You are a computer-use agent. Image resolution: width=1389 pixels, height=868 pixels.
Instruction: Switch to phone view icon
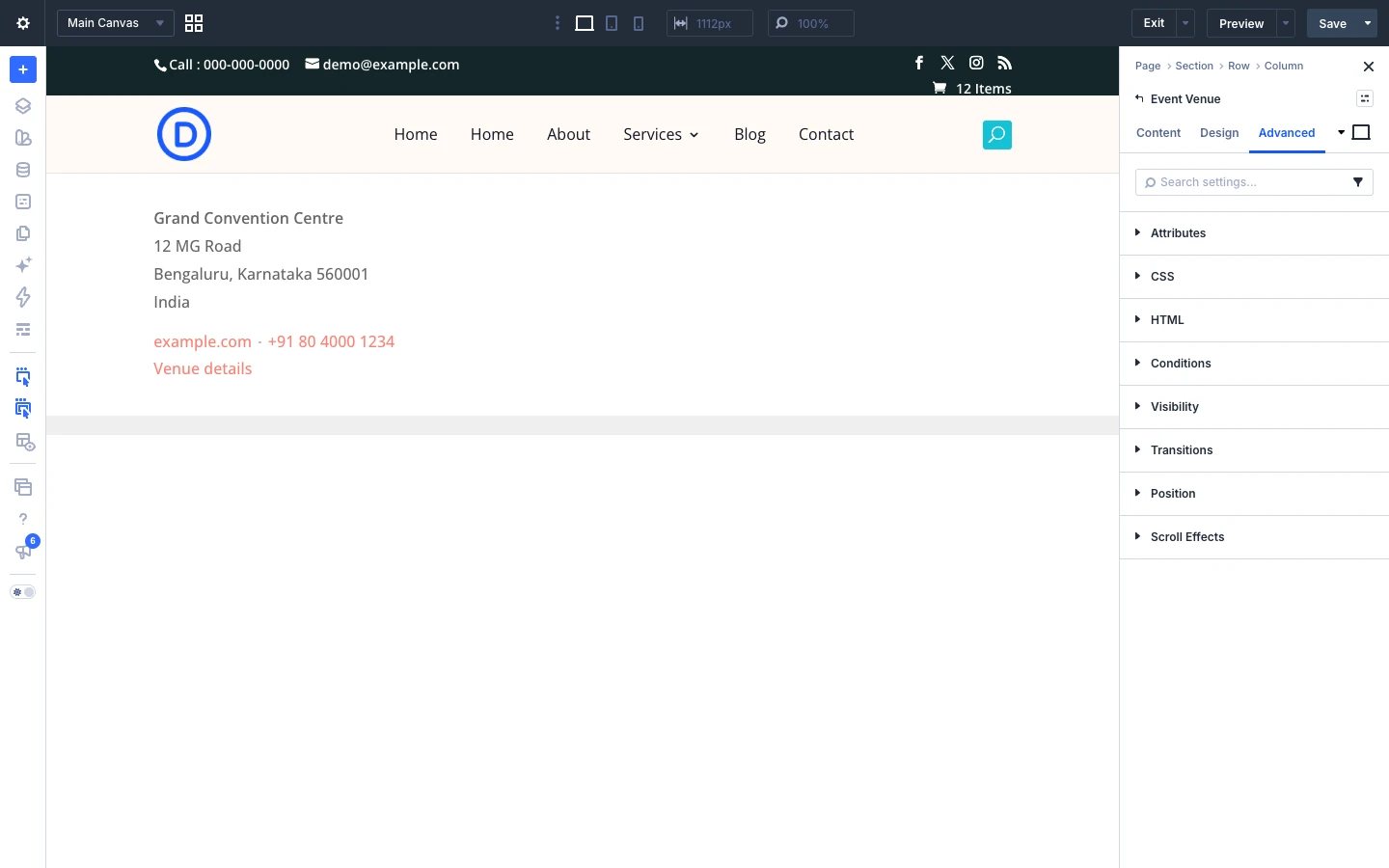[639, 23]
